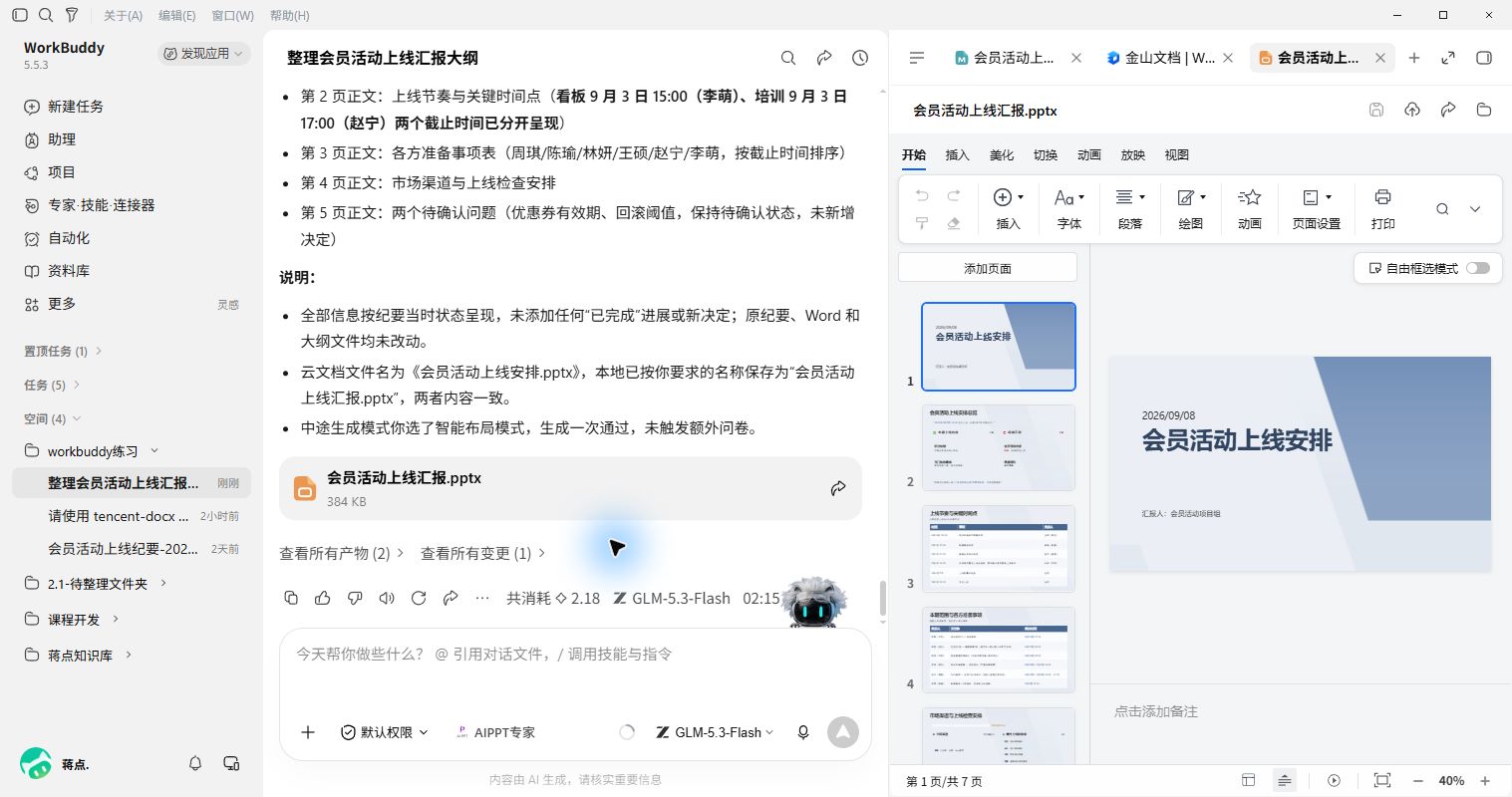Open the folder icon in the pptx header
The image size is (1512, 797).
1484,110
